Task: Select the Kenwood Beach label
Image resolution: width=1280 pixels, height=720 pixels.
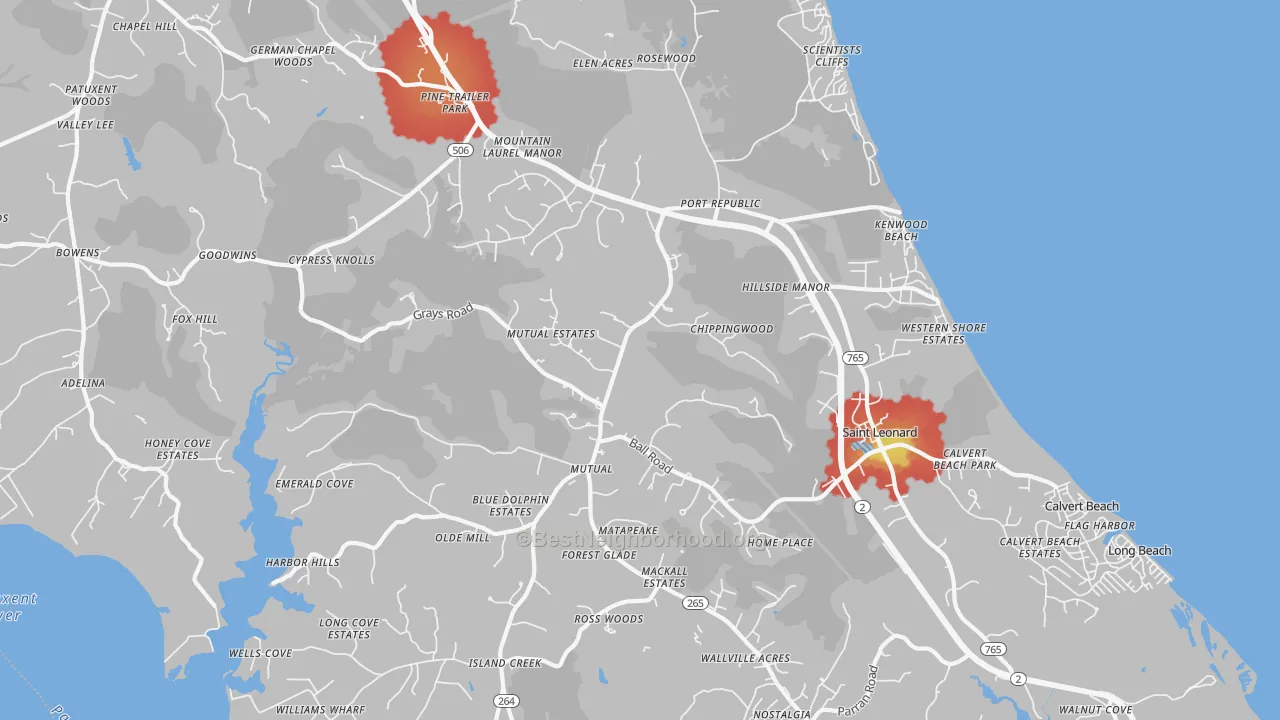Action: (901, 230)
